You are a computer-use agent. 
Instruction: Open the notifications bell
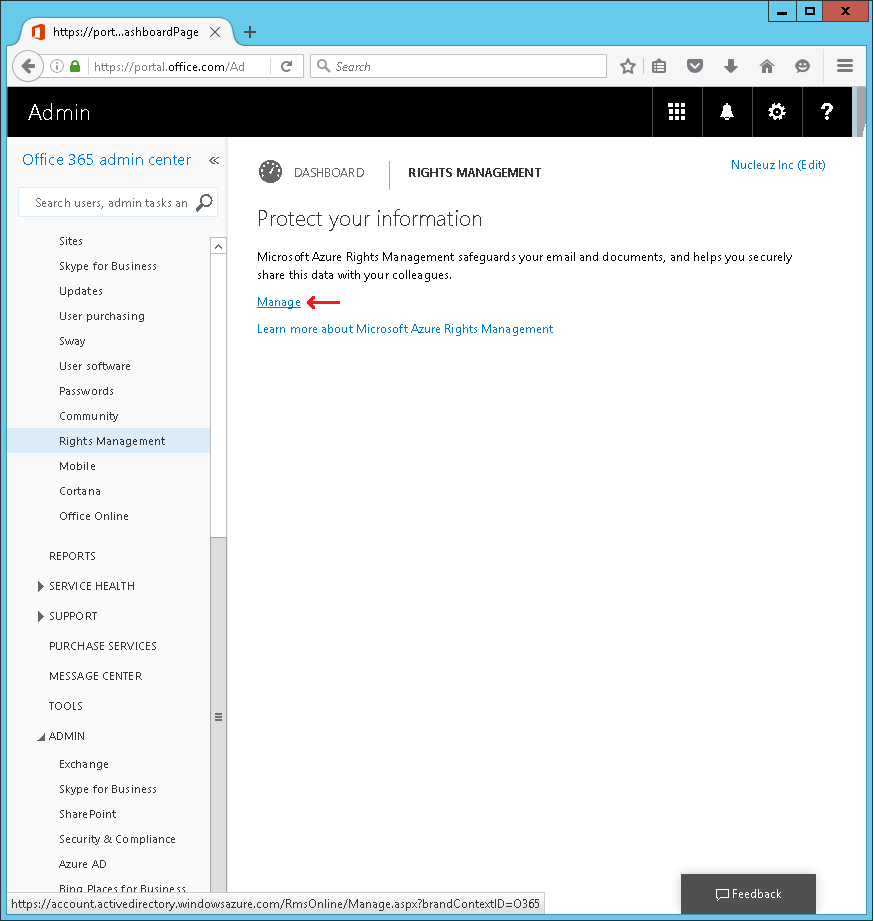[727, 112]
